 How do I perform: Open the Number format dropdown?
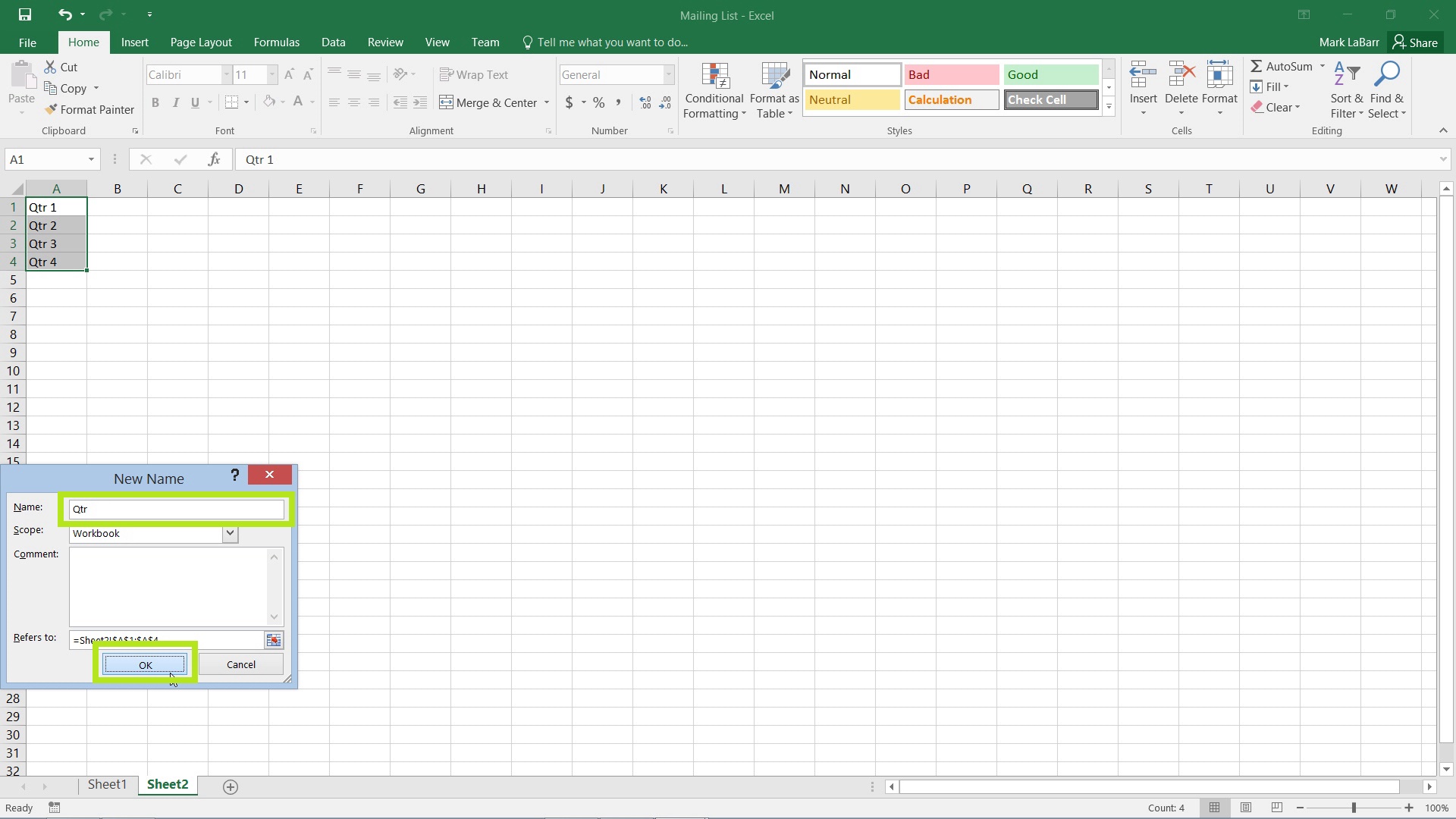[x=667, y=74]
